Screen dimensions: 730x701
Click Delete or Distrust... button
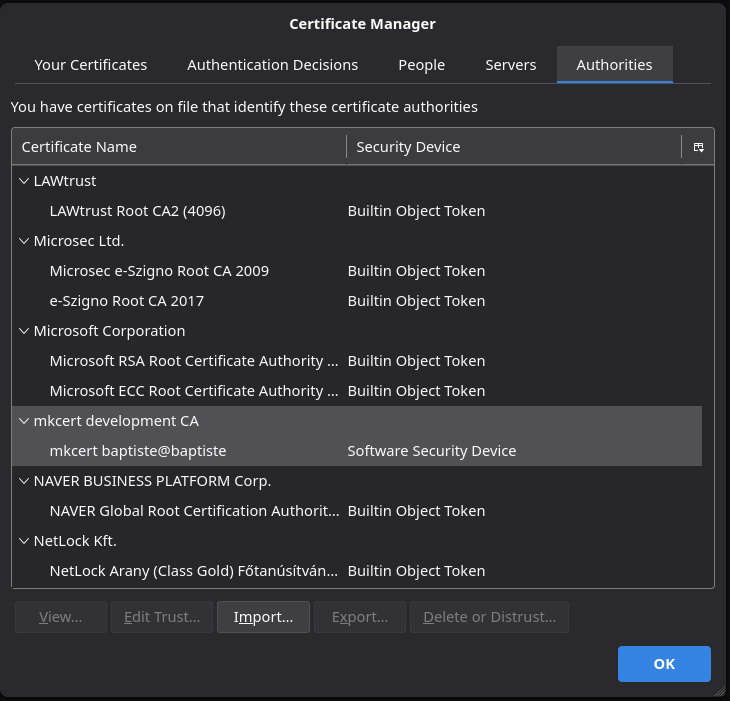coord(489,617)
